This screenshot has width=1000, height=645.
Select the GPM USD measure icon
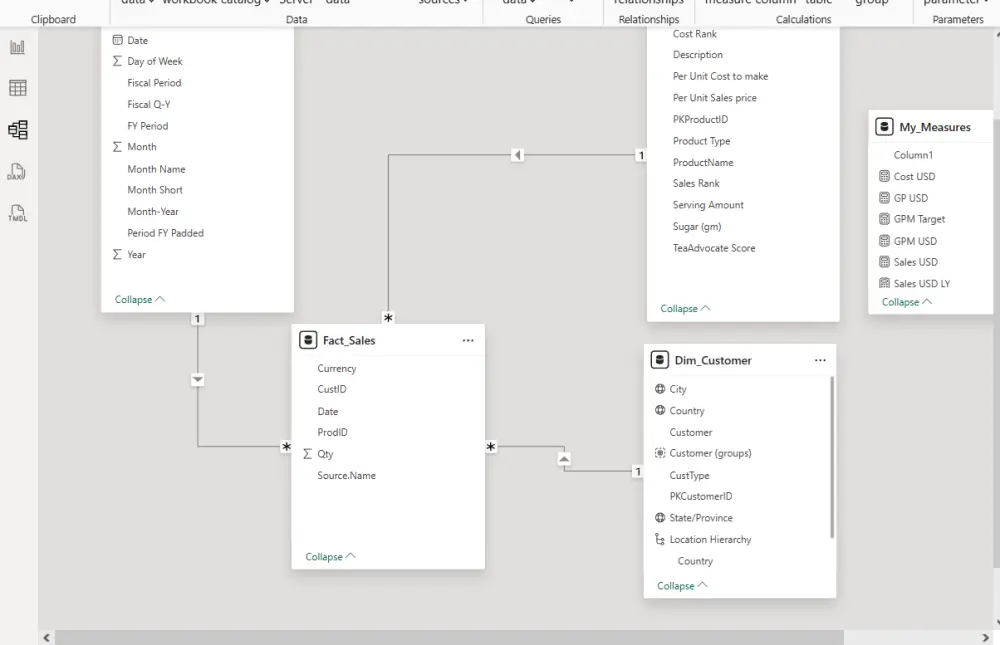pos(884,241)
